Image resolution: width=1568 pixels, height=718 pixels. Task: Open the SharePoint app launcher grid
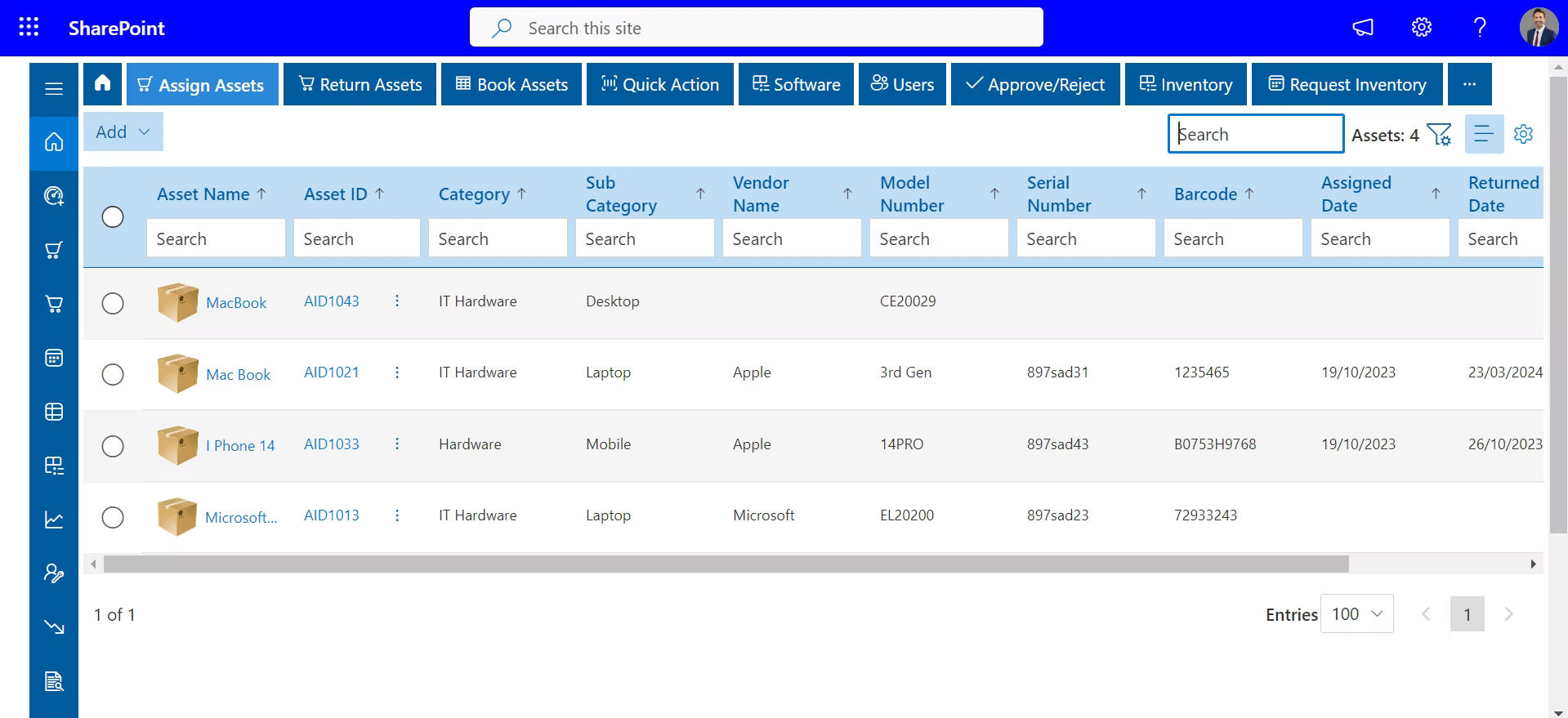29,27
